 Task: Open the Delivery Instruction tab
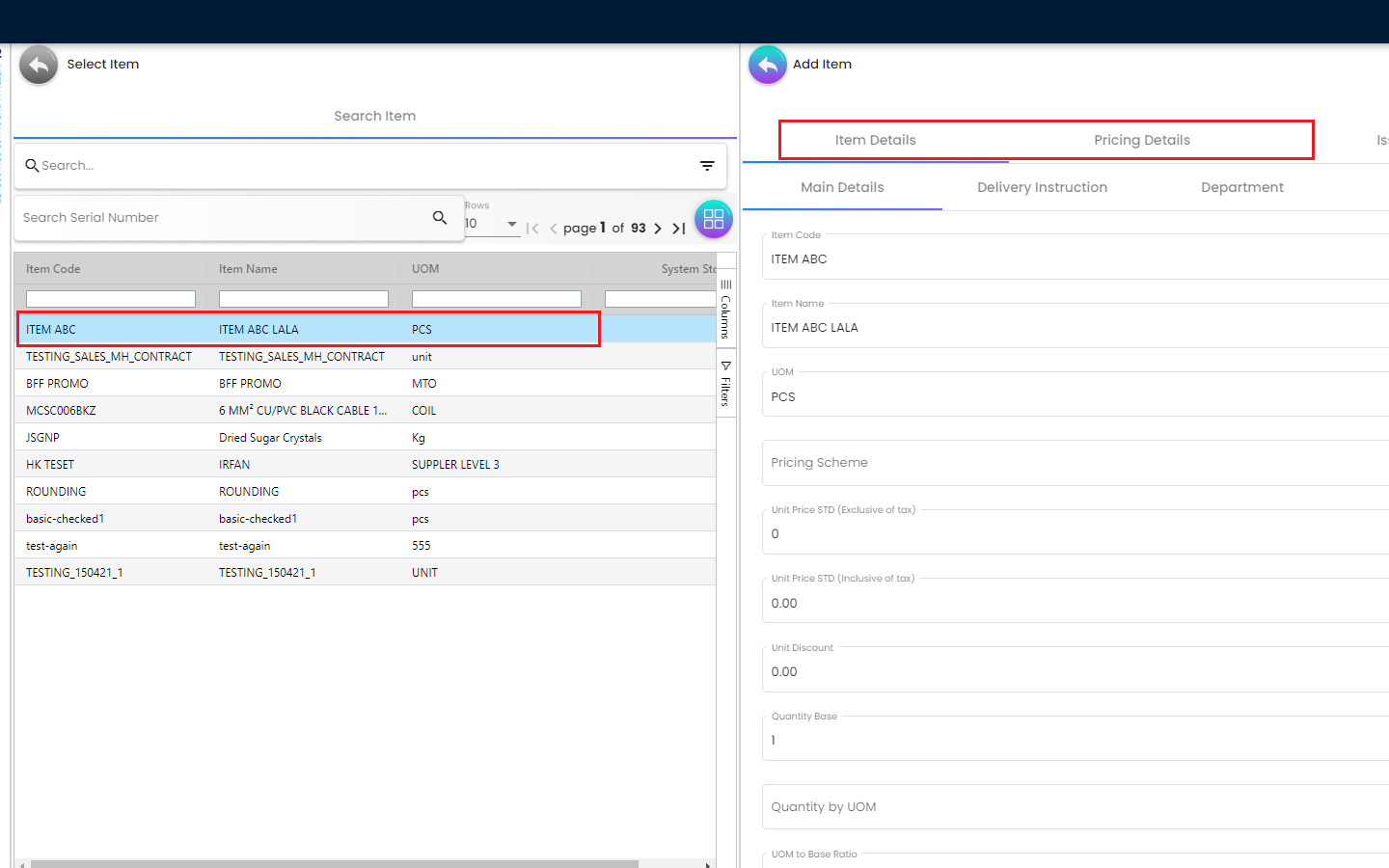coord(1042,187)
